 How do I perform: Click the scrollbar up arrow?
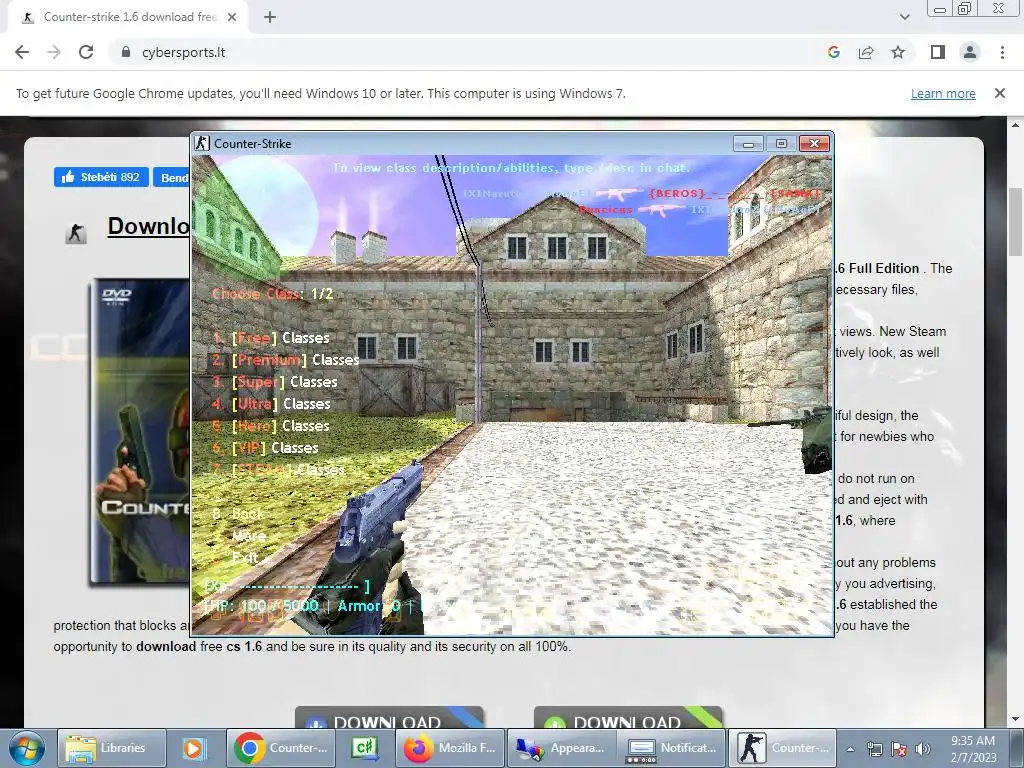1016,124
